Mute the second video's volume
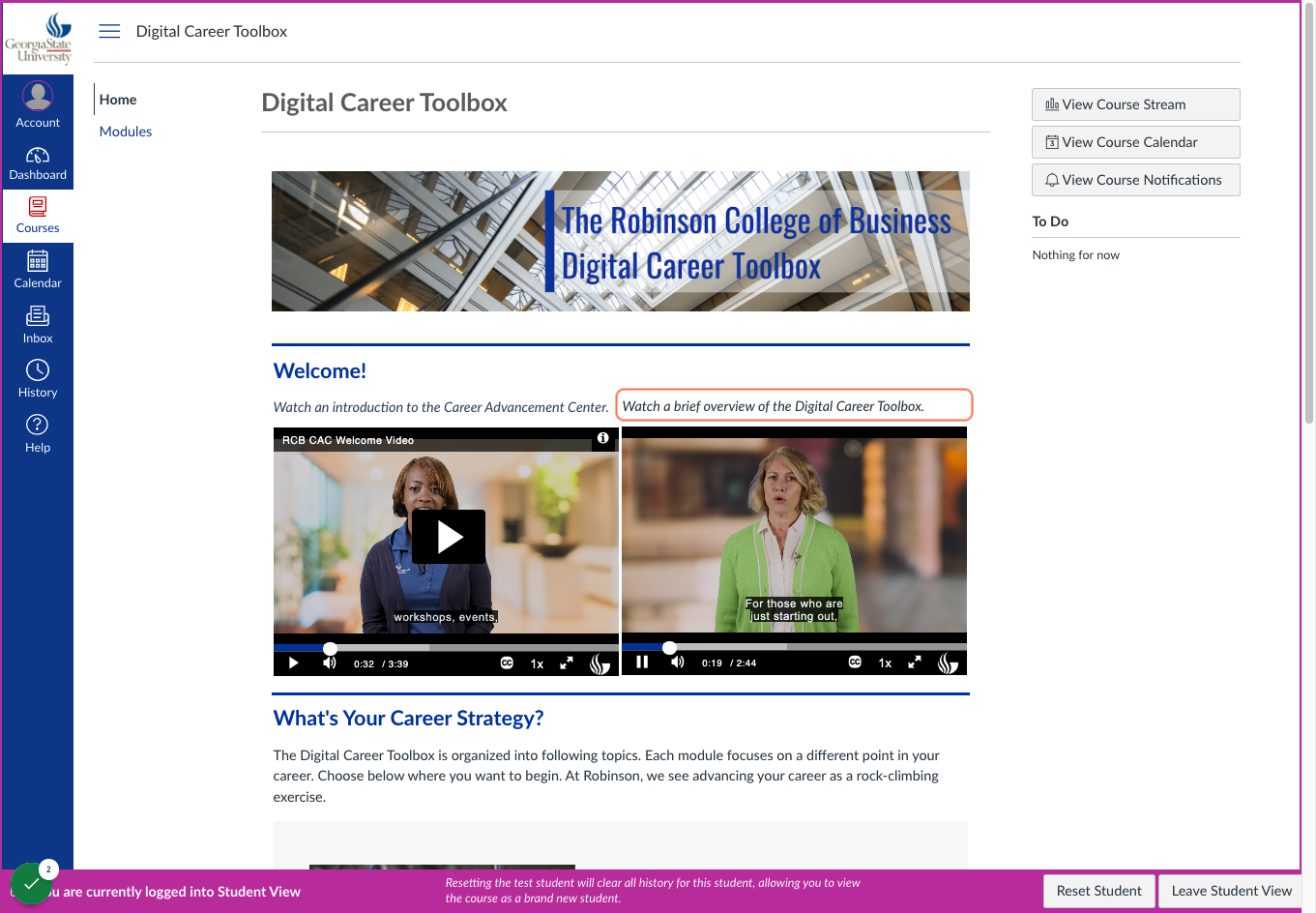Screen dimensions: 1316x913 [x=678, y=663]
